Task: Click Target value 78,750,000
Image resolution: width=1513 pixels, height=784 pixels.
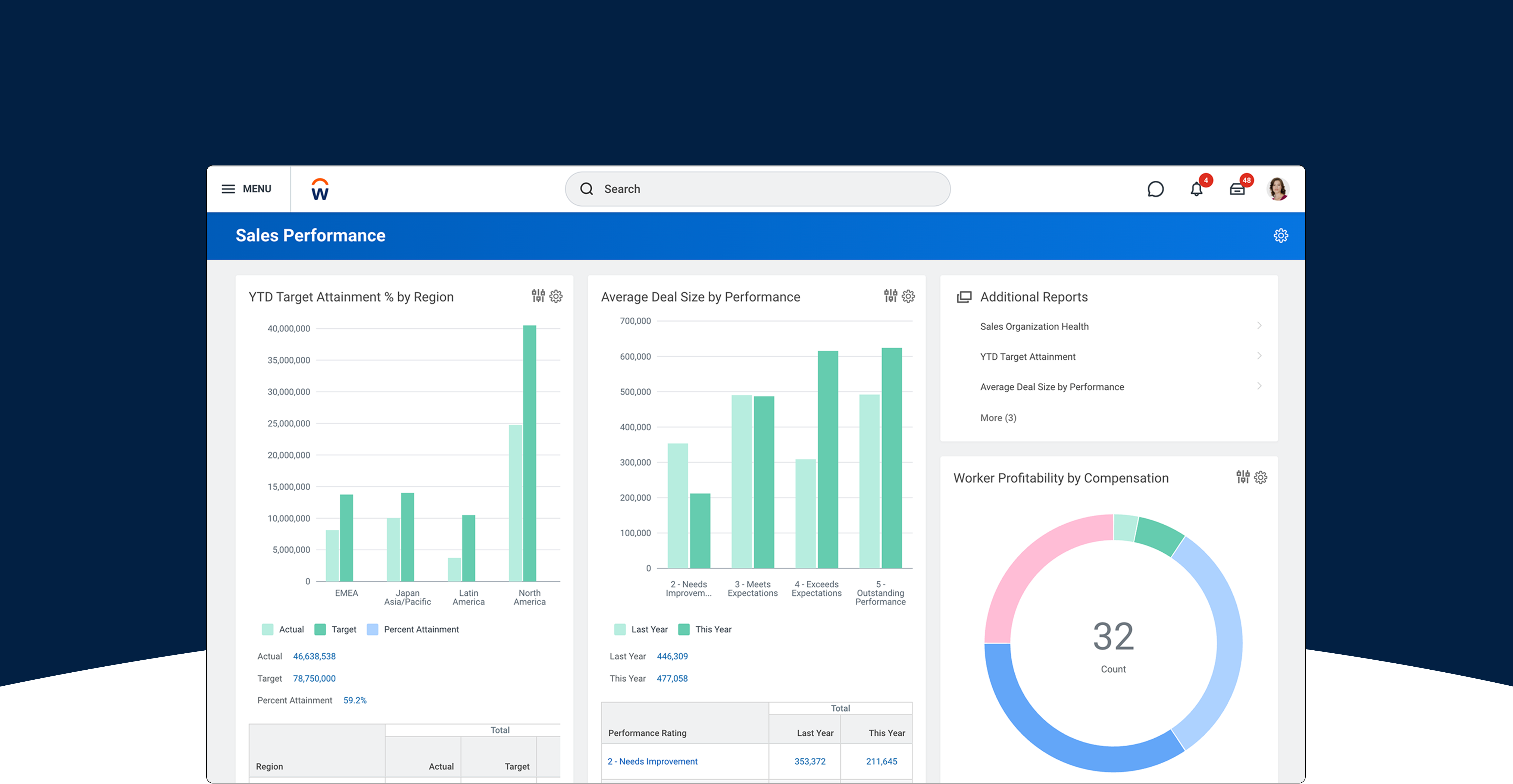Action: [314, 678]
